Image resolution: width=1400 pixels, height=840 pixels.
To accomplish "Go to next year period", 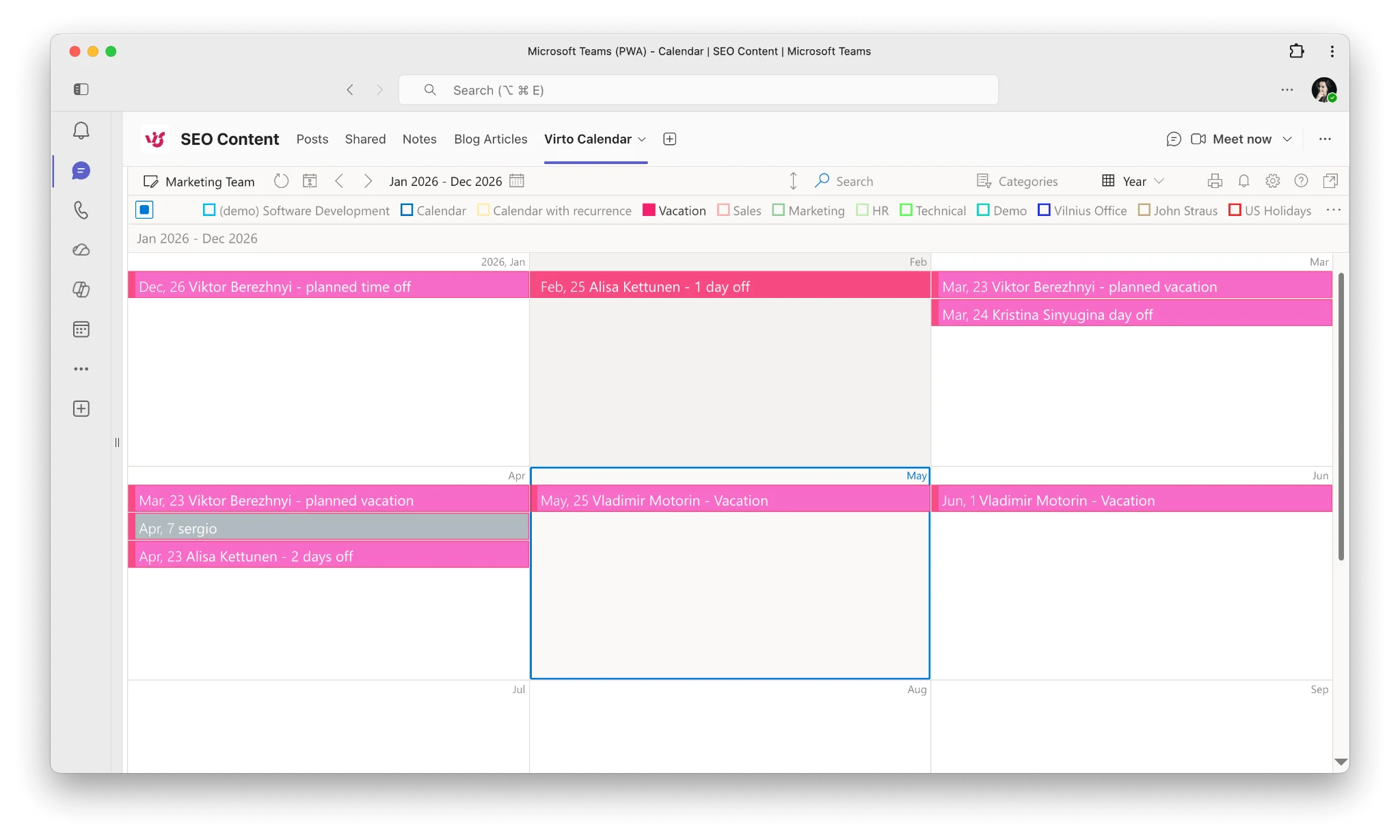I will click(x=368, y=181).
